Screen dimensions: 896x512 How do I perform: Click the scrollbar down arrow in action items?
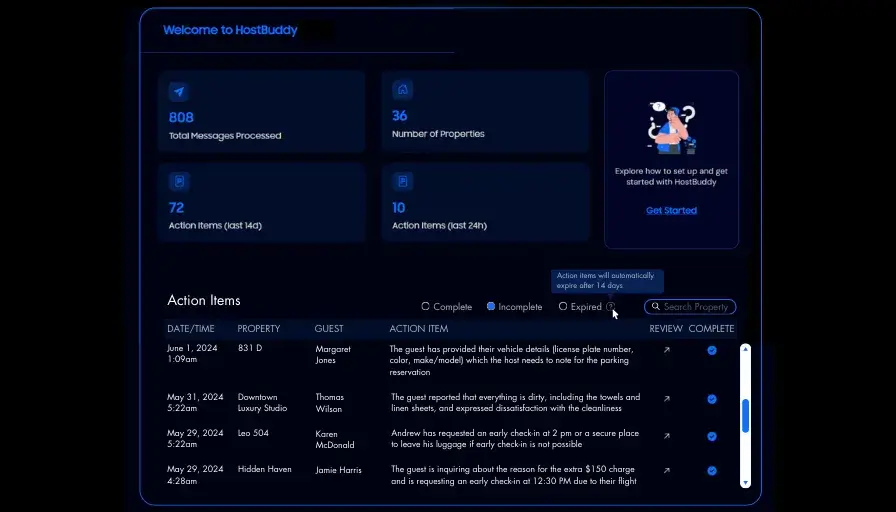point(745,482)
